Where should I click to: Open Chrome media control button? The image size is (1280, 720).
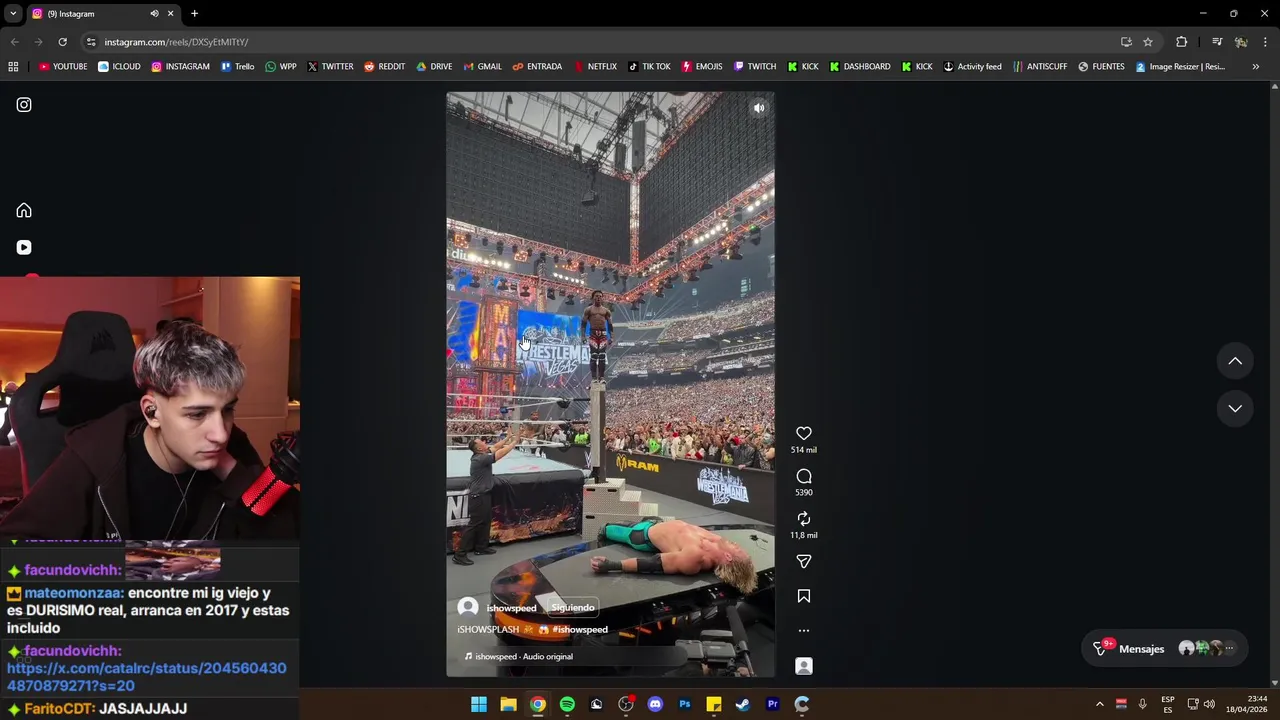click(1217, 42)
